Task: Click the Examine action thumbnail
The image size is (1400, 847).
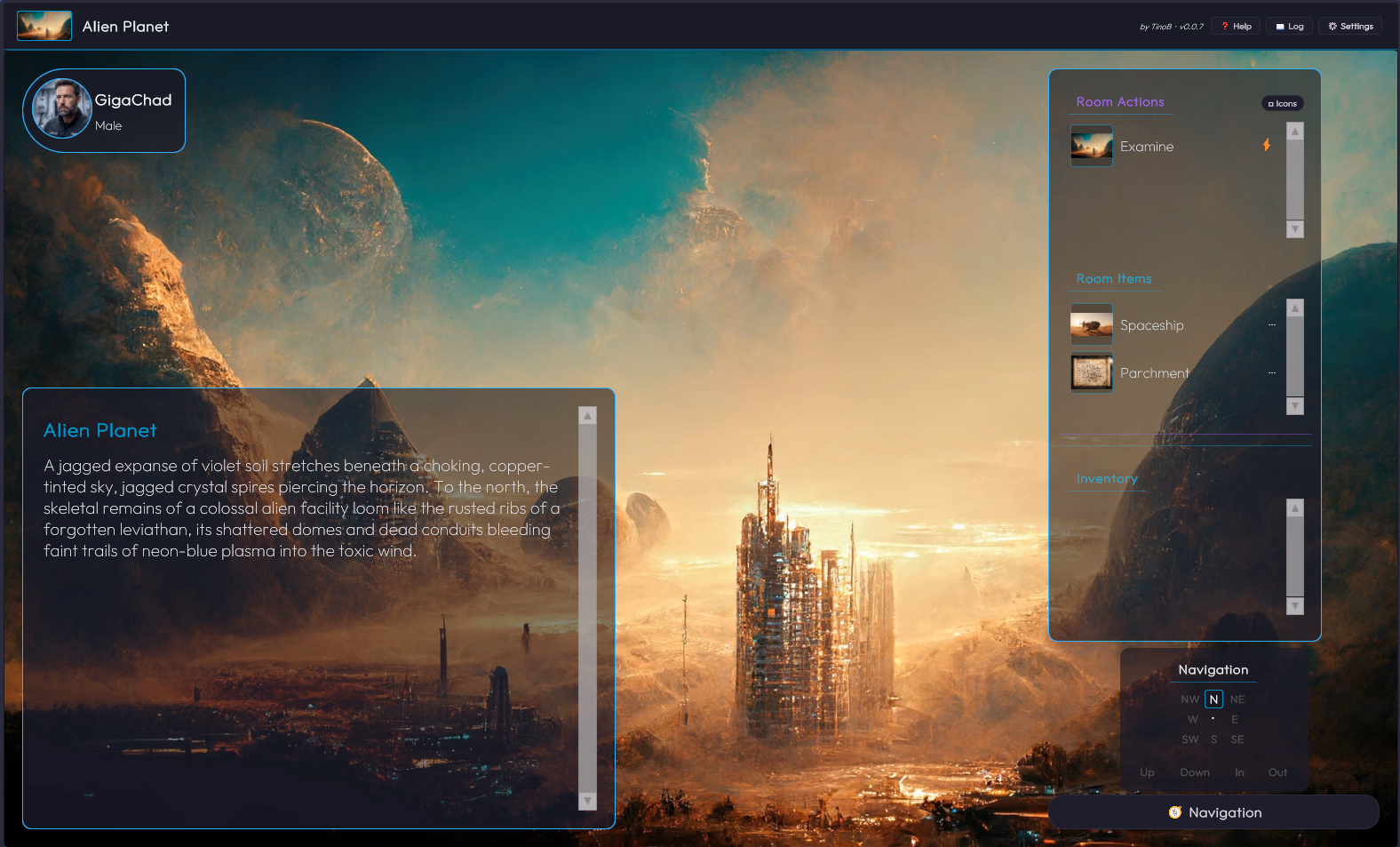Action: click(1092, 146)
